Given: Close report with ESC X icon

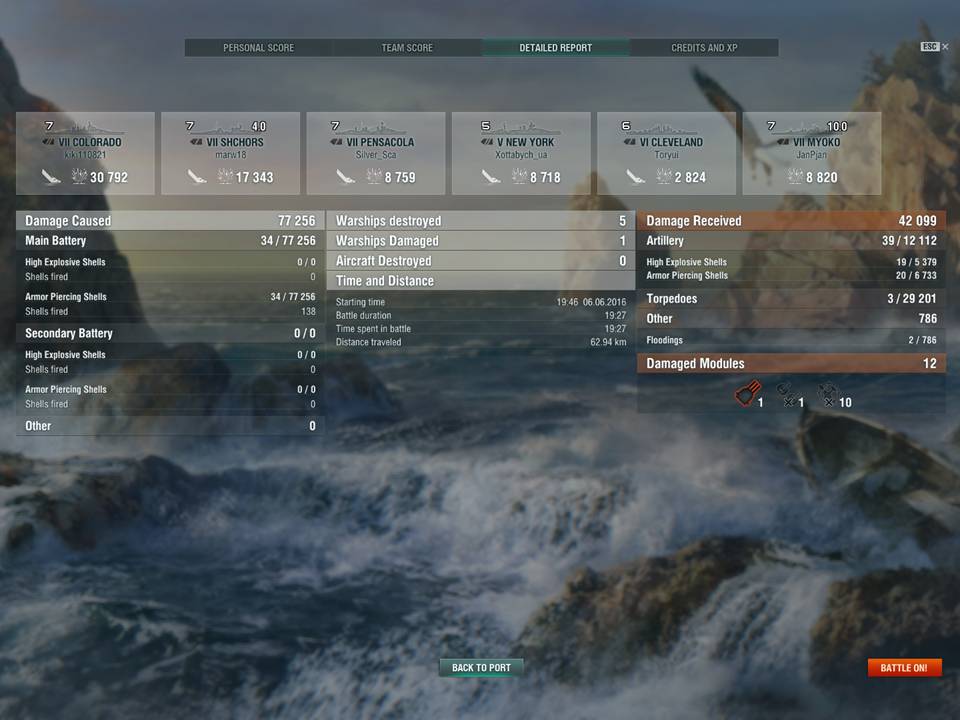Looking at the screenshot, I should click(x=935, y=47).
